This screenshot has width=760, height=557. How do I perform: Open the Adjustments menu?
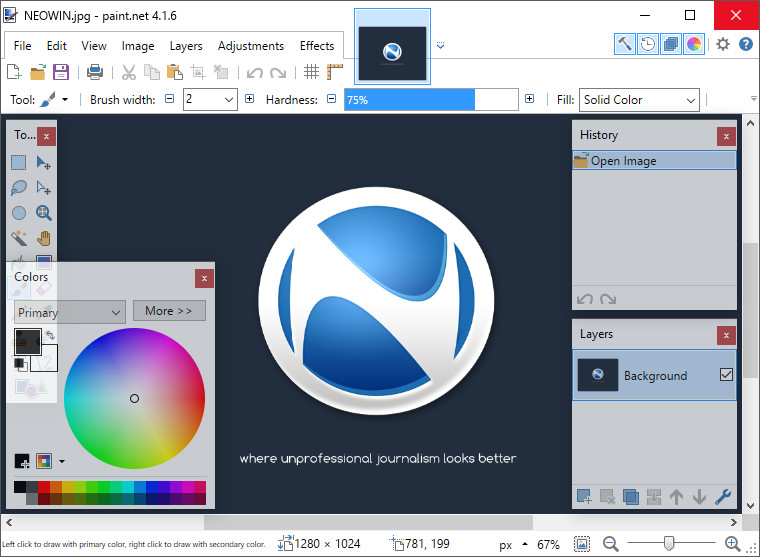[251, 46]
